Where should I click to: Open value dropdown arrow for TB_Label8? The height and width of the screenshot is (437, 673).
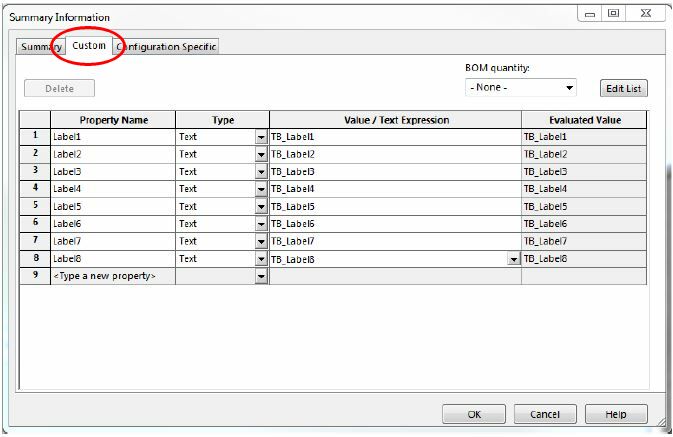coord(513,259)
